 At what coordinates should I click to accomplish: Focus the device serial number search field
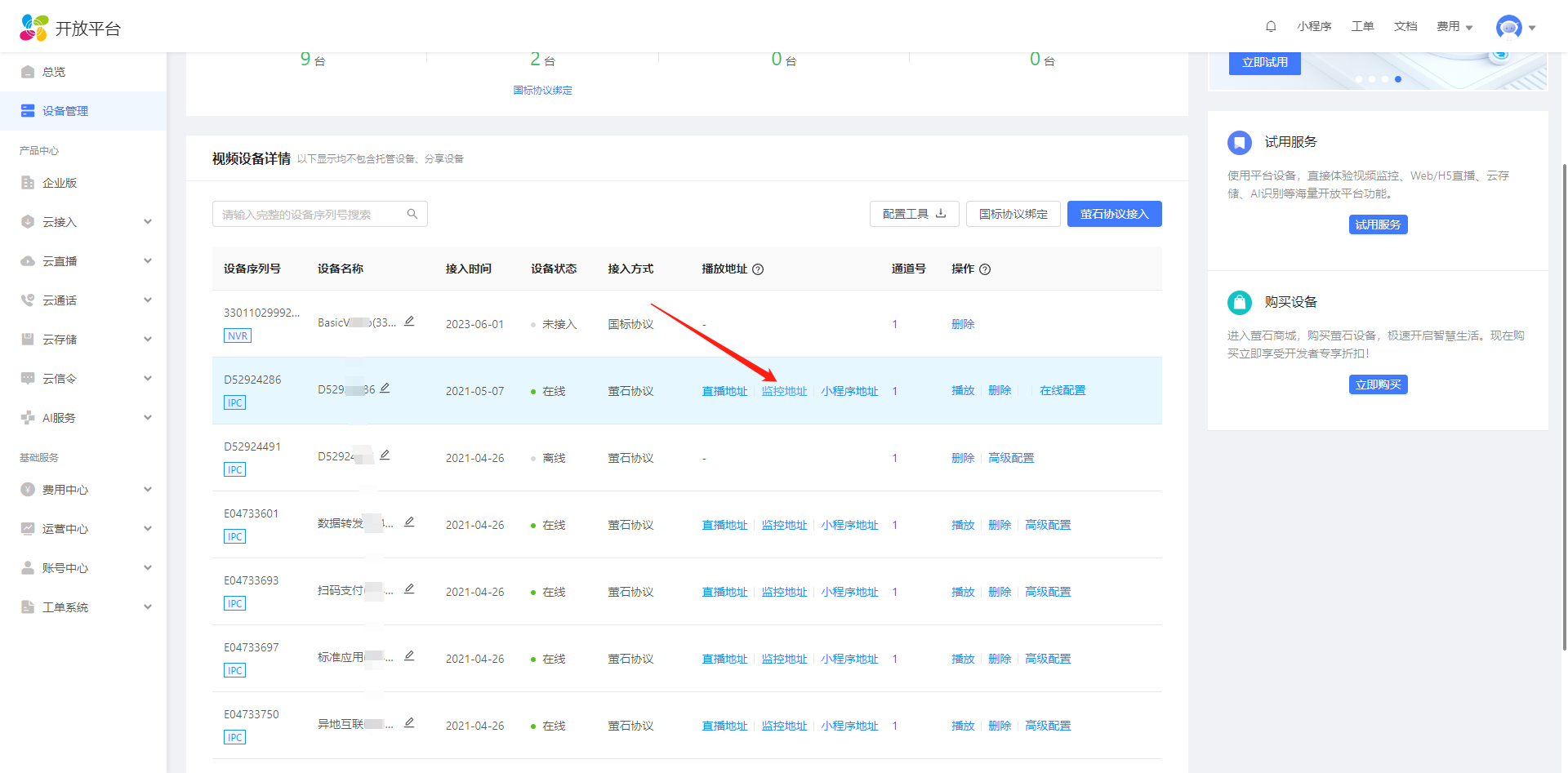point(319,214)
